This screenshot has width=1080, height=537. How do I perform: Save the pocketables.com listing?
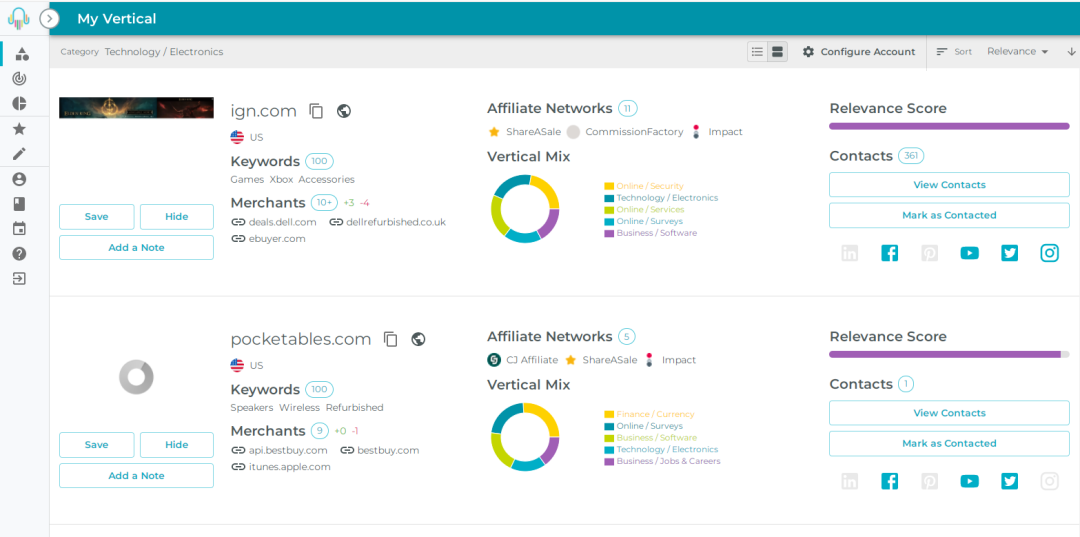[x=96, y=445]
